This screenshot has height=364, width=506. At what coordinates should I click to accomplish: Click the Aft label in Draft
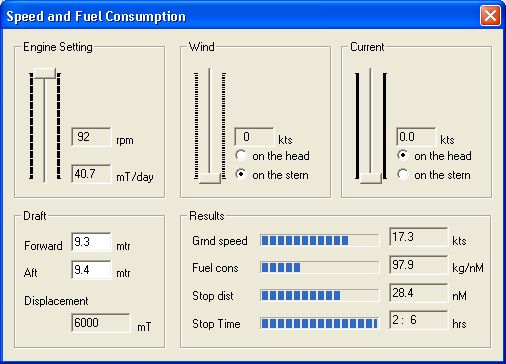click(x=30, y=273)
